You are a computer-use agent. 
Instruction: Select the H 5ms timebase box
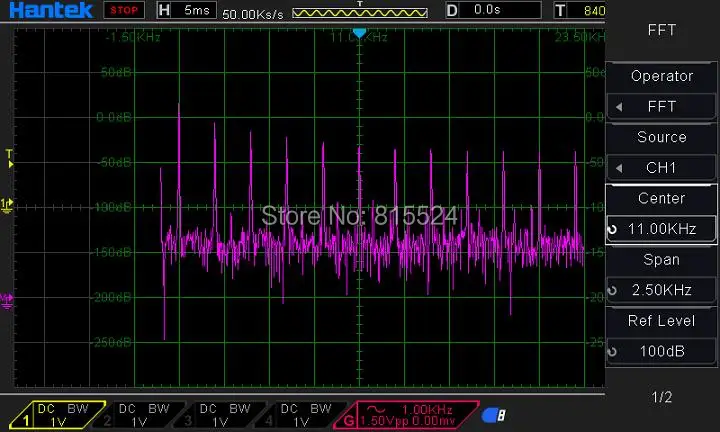tap(186, 10)
